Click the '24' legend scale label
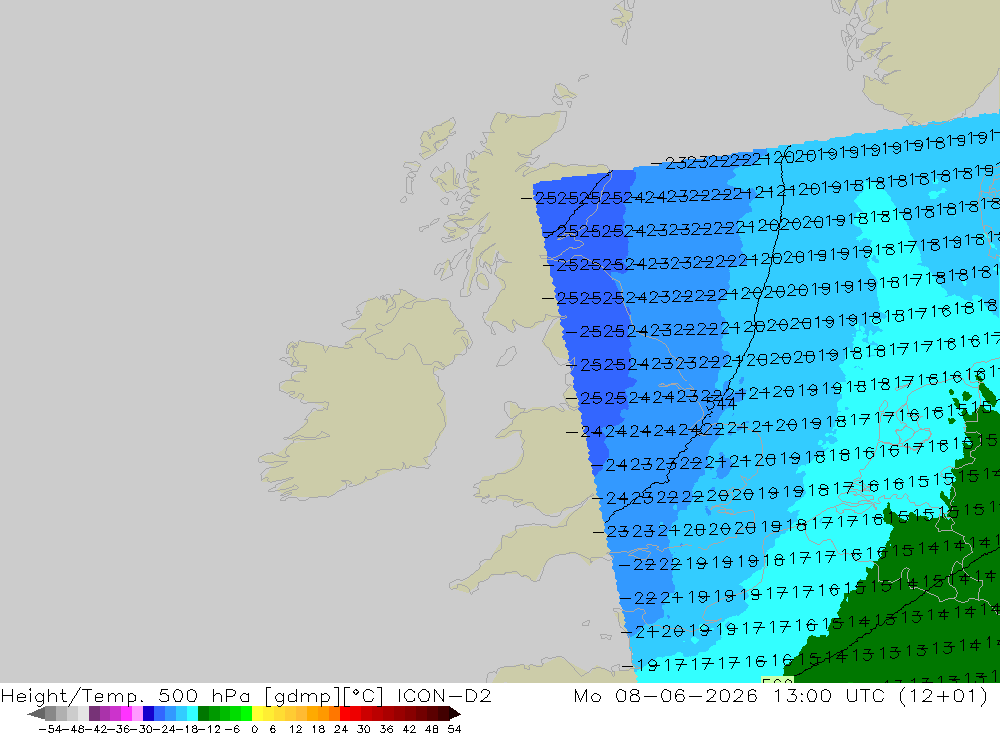The image size is (1000, 733). coord(341,729)
